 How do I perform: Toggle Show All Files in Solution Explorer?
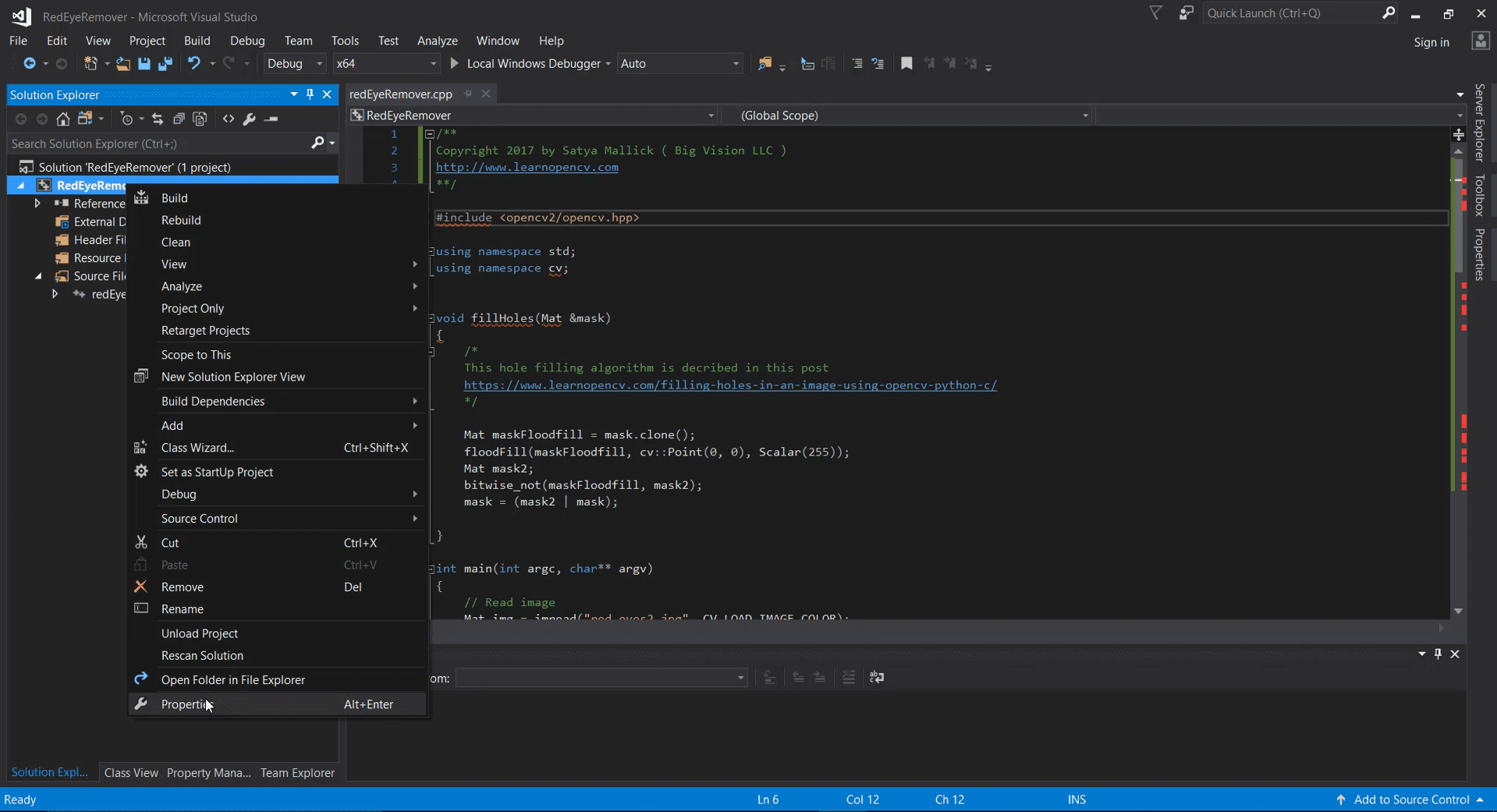click(200, 119)
